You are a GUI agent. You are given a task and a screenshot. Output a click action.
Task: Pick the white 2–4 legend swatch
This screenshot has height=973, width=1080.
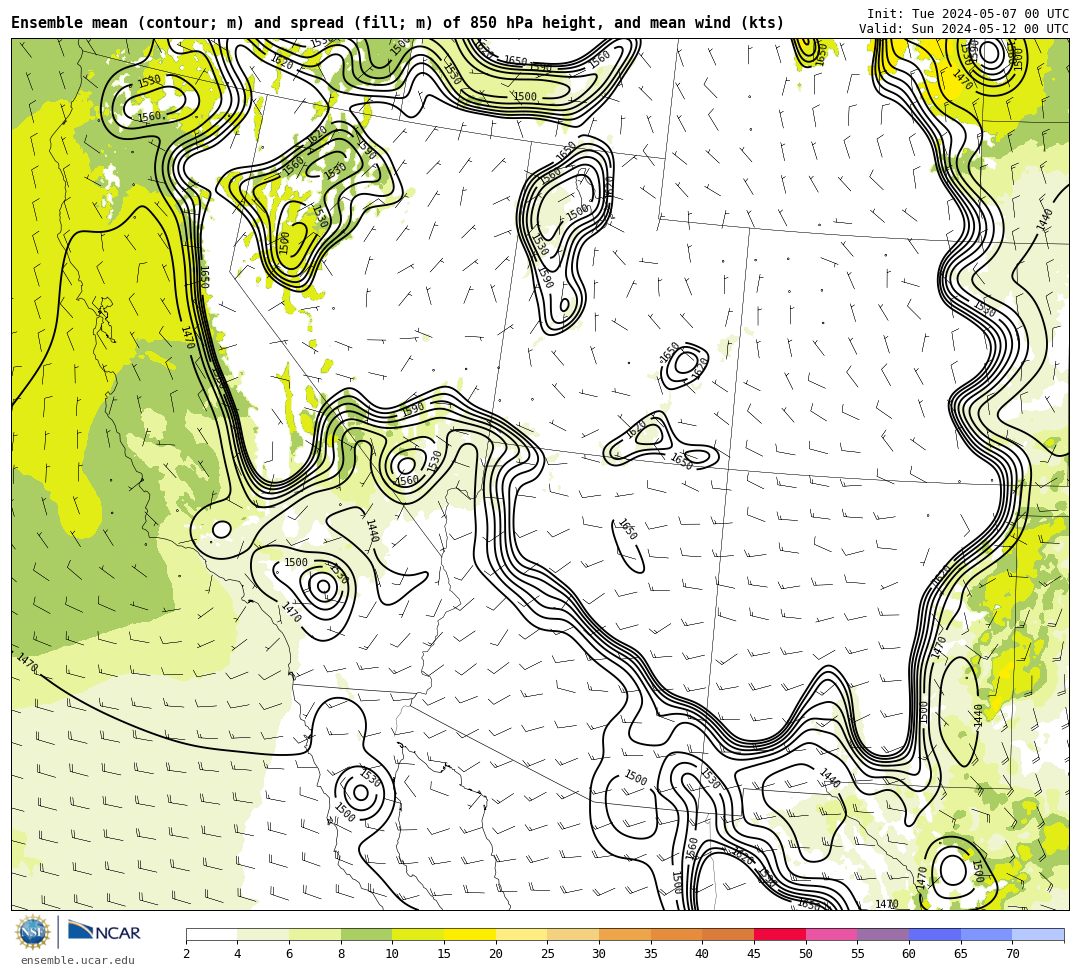(211, 934)
